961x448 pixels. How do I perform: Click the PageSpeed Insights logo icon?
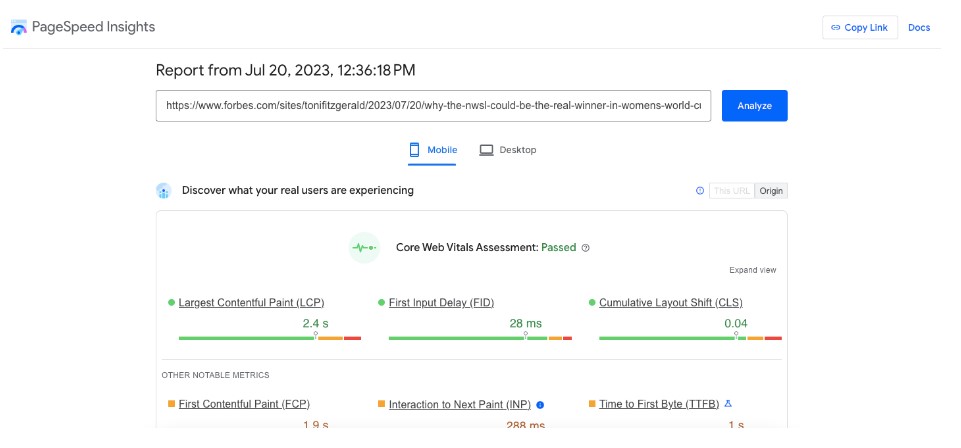coord(19,28)
